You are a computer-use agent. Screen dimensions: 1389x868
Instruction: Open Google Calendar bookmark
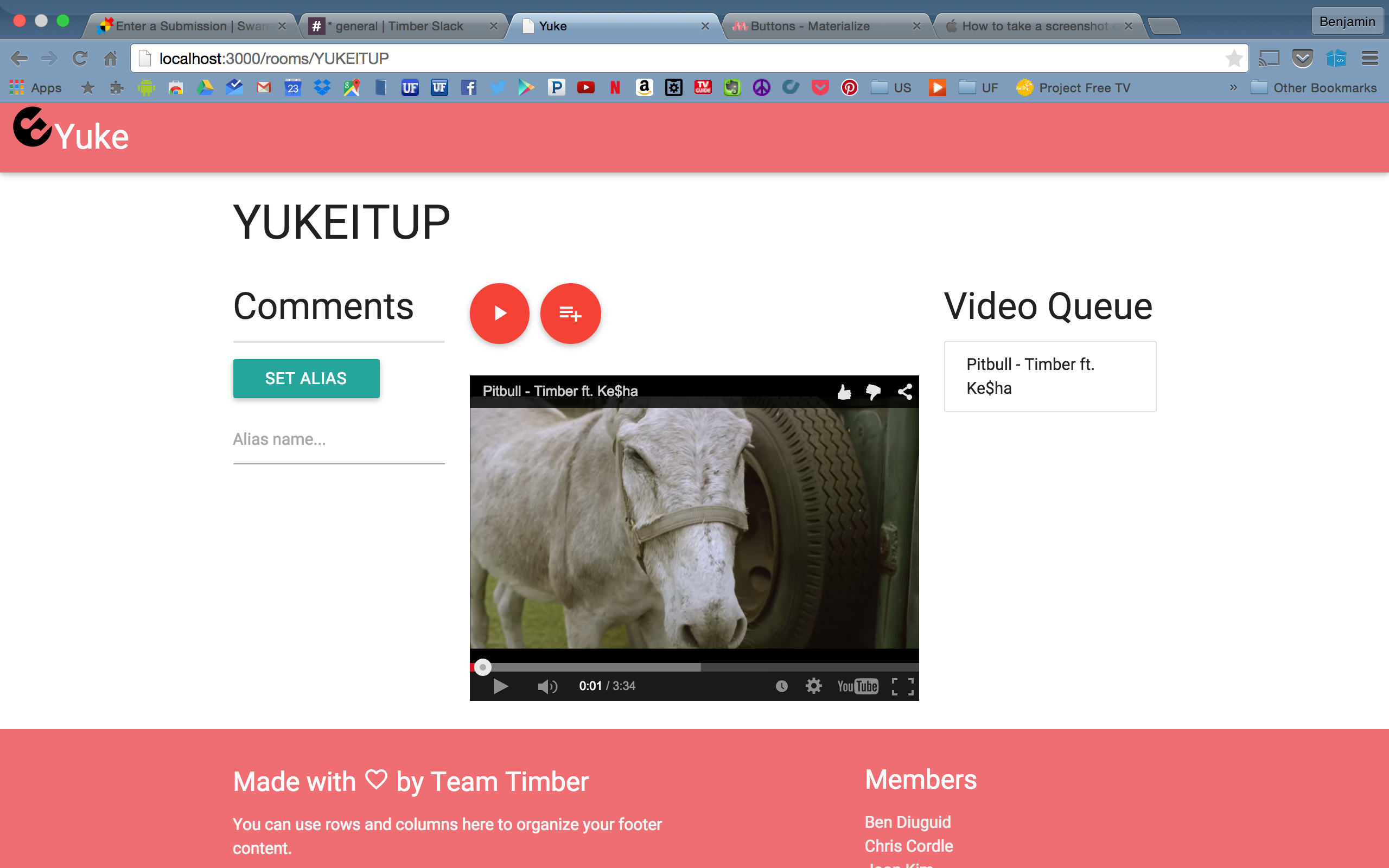point(293,87)
